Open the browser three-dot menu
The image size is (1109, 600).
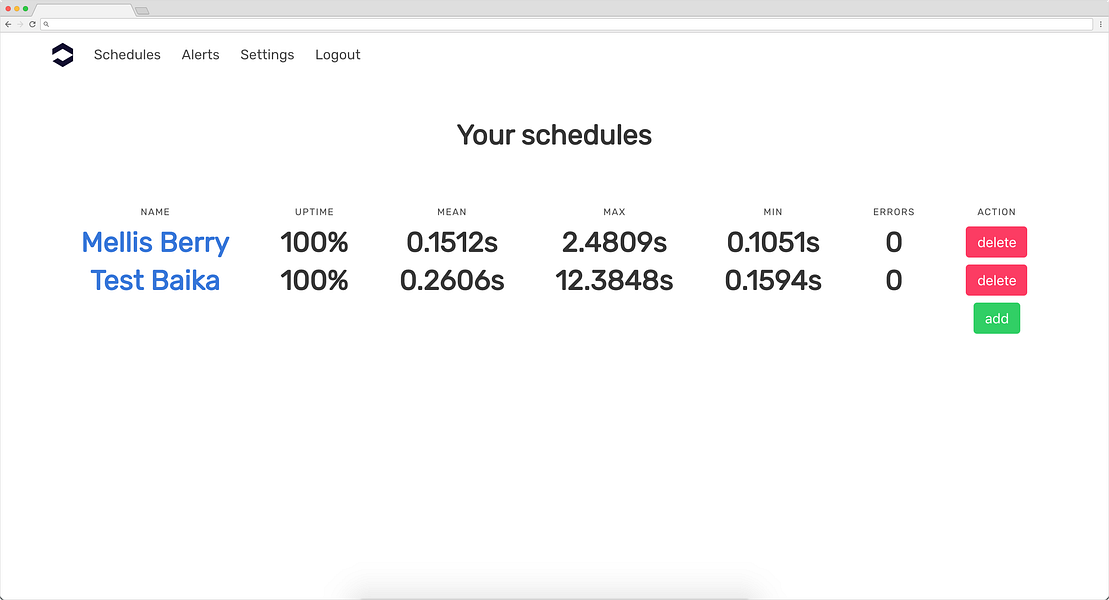1101,23
